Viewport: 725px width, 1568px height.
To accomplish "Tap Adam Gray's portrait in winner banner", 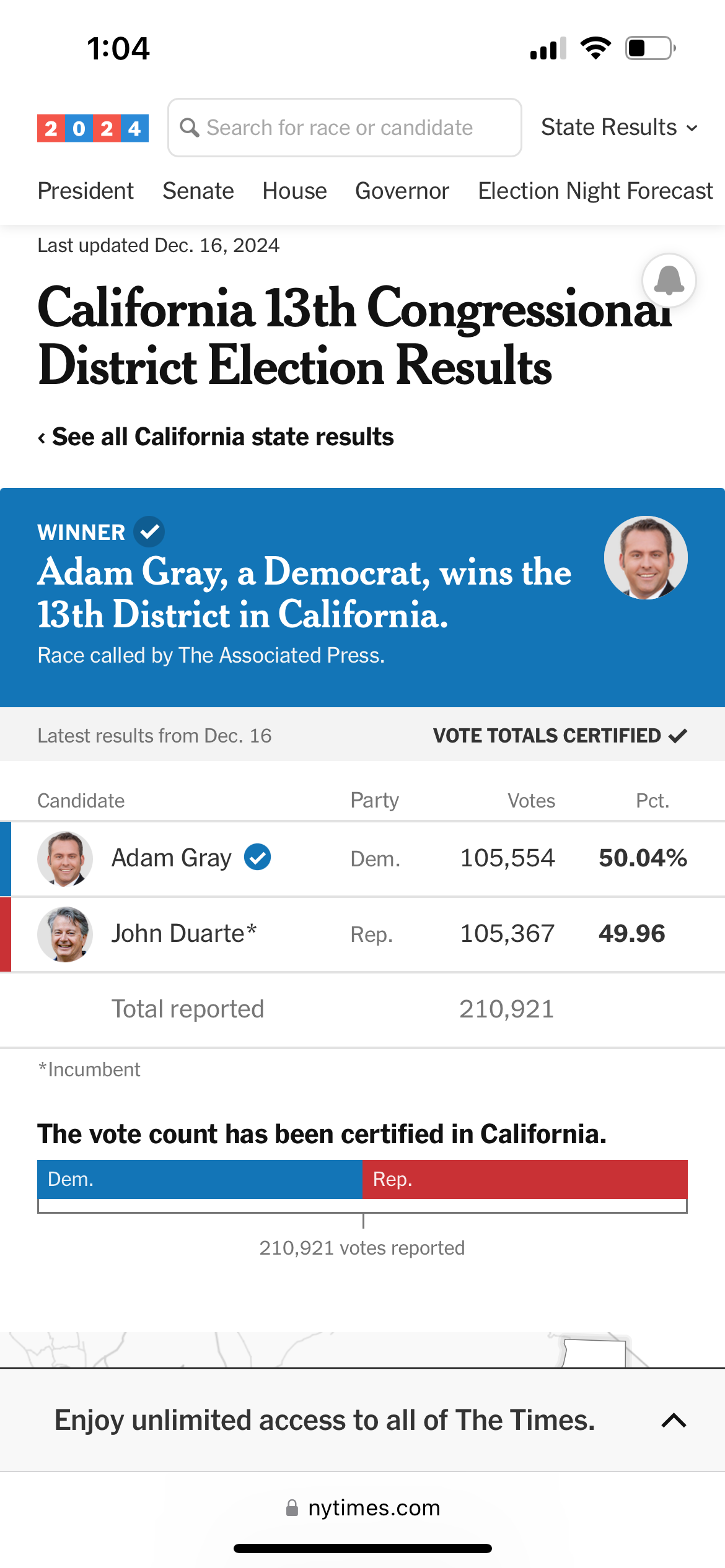I will tap(646, 557).
